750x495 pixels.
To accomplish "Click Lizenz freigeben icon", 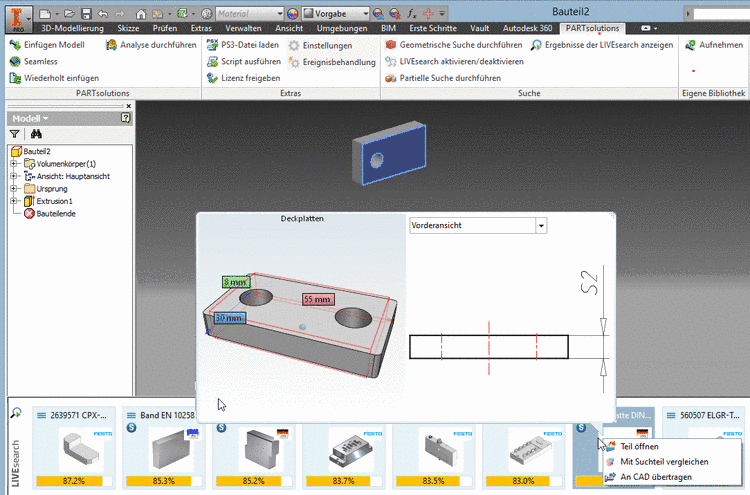I will pyautogui.click(x=212, y=78).
